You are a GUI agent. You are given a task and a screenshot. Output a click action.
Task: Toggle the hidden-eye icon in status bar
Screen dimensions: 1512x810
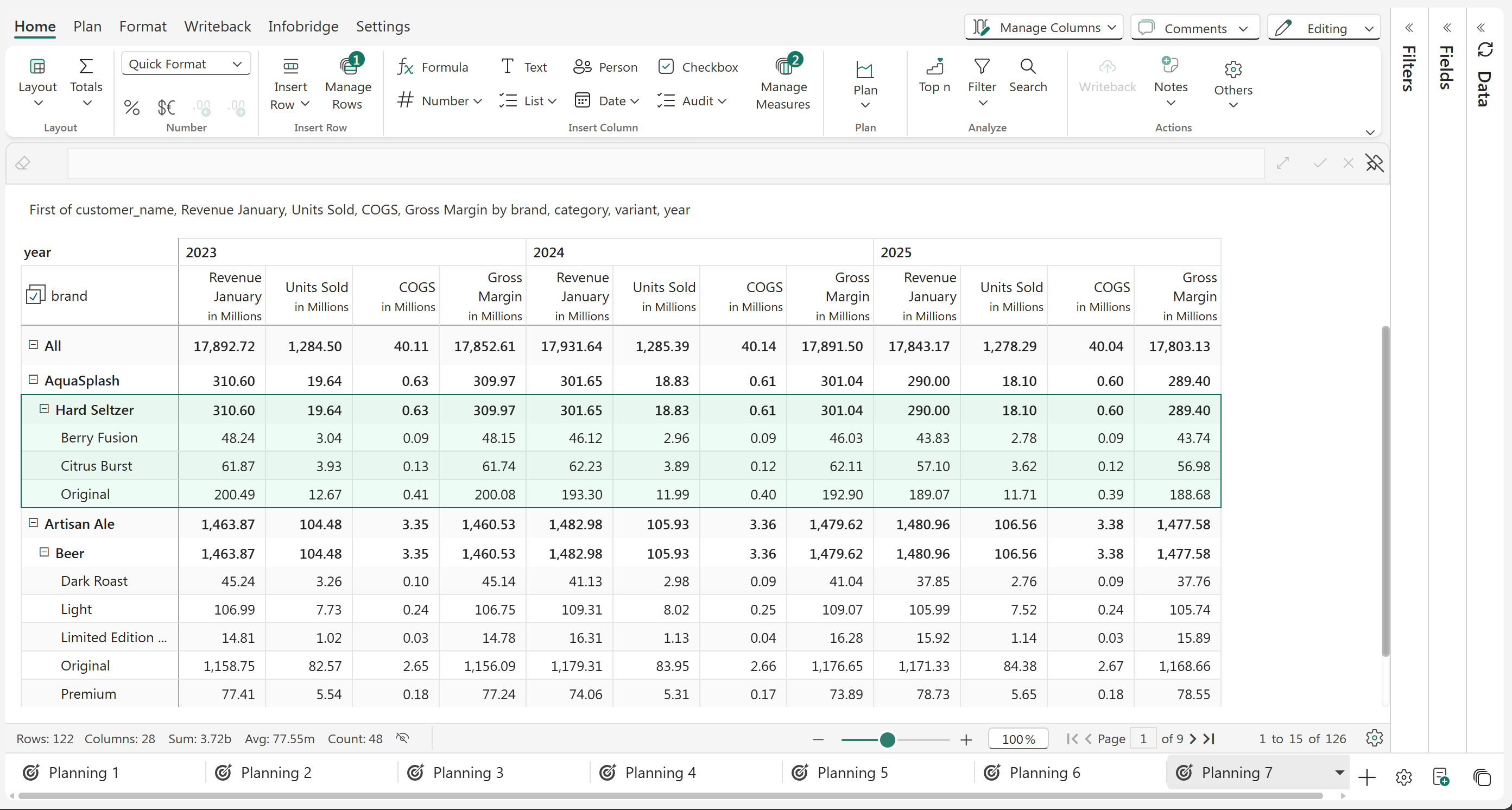pos(402,738)
